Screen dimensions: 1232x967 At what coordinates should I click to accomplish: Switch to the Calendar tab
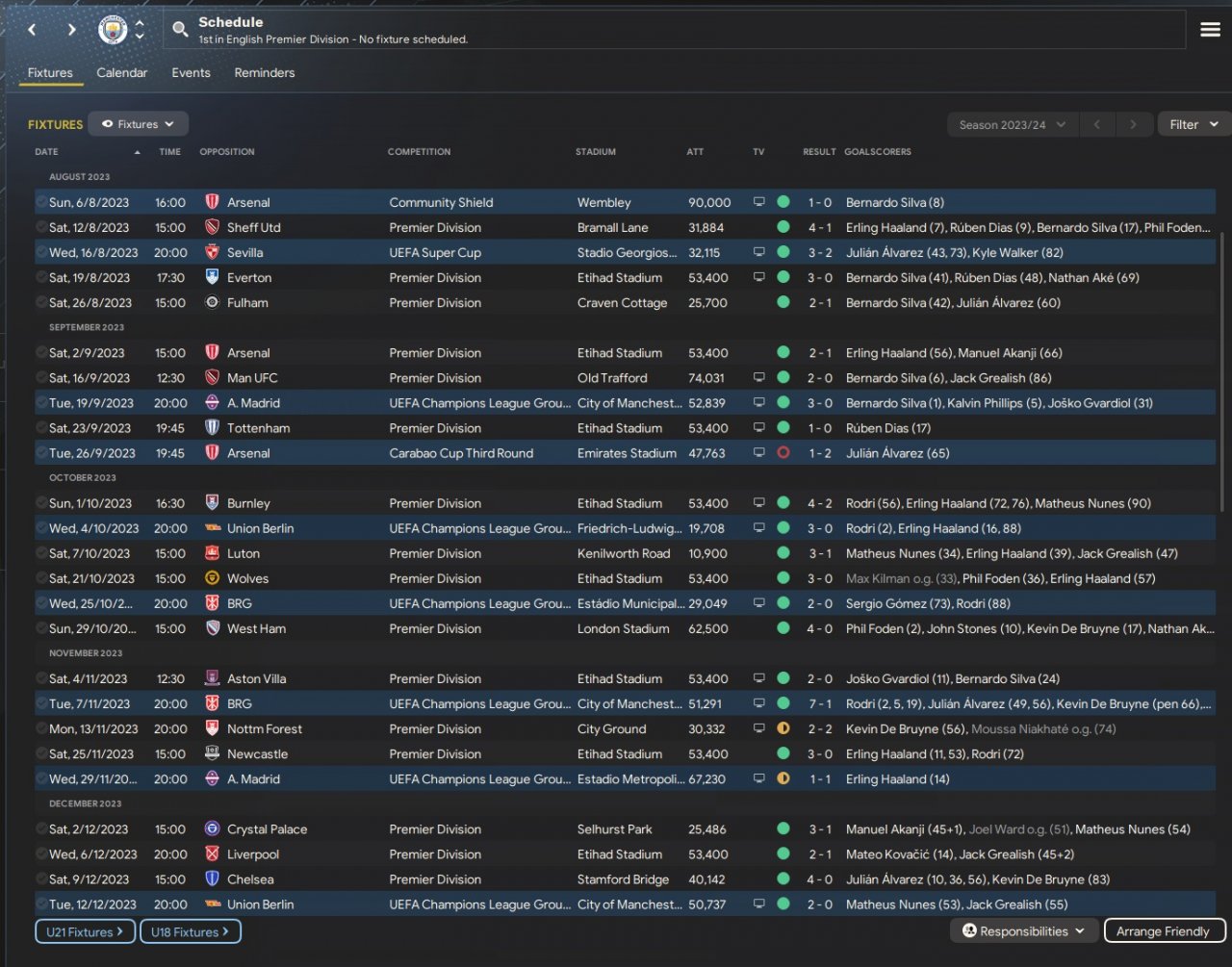[122, 73]
